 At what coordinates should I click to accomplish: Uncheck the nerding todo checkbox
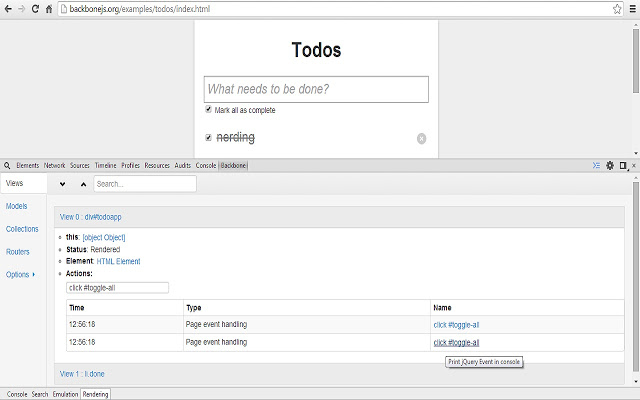(208, 138)
